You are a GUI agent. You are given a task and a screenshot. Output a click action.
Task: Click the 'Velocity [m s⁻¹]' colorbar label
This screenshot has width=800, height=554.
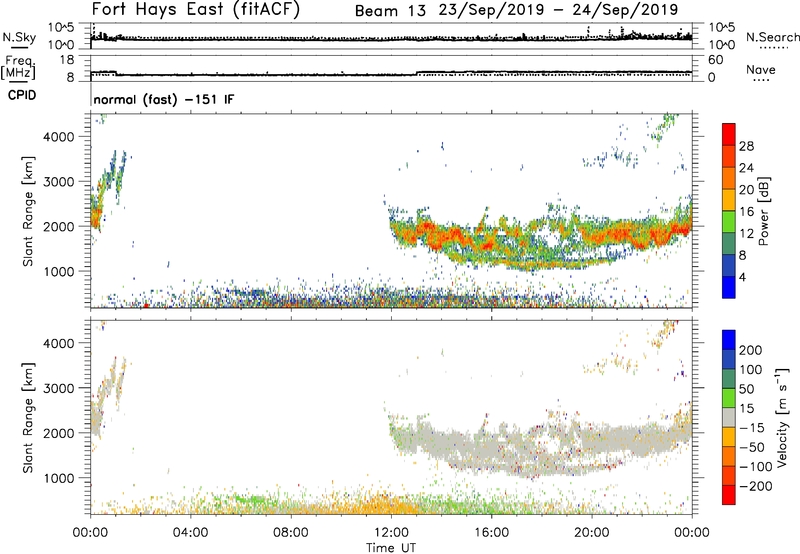coord(782,417)
